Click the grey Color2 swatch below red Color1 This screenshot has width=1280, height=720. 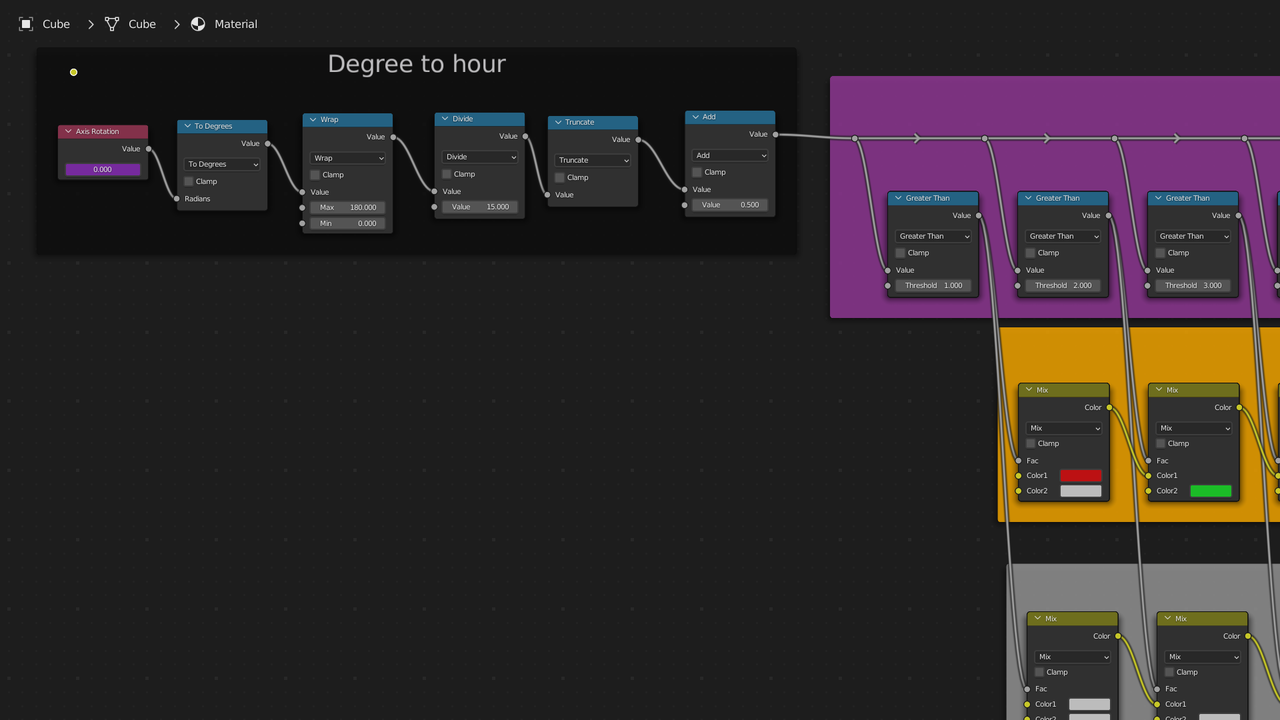[x=1081, y=491]
